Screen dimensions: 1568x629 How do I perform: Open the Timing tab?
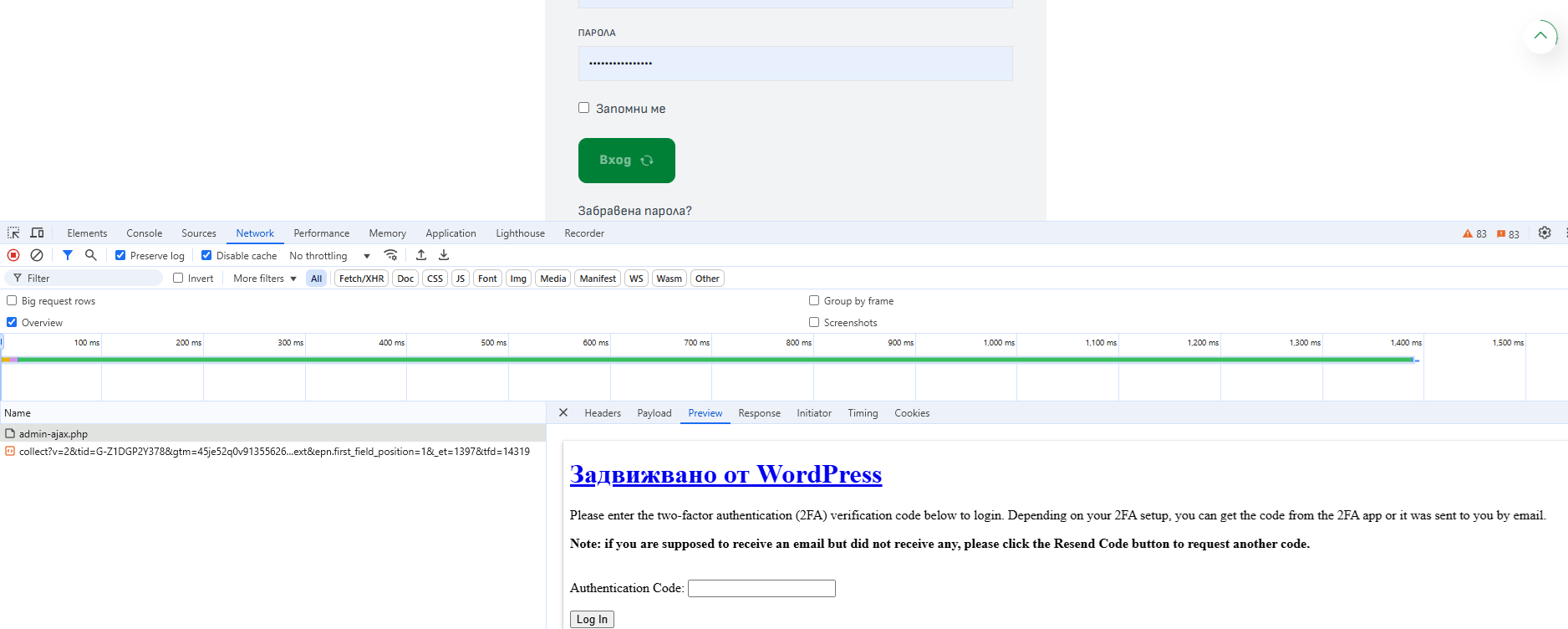(863, 413)
